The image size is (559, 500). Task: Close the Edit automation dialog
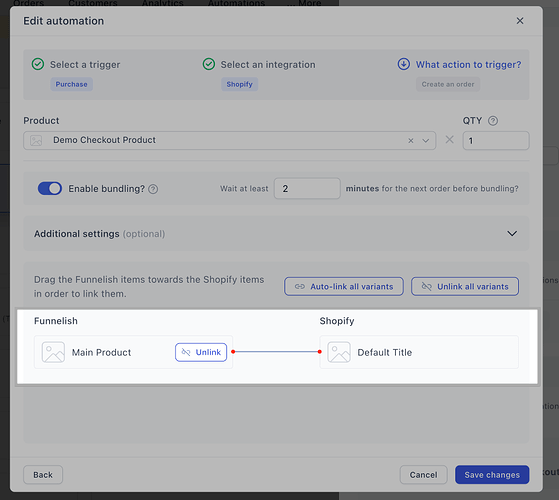[x=520, y=21]
